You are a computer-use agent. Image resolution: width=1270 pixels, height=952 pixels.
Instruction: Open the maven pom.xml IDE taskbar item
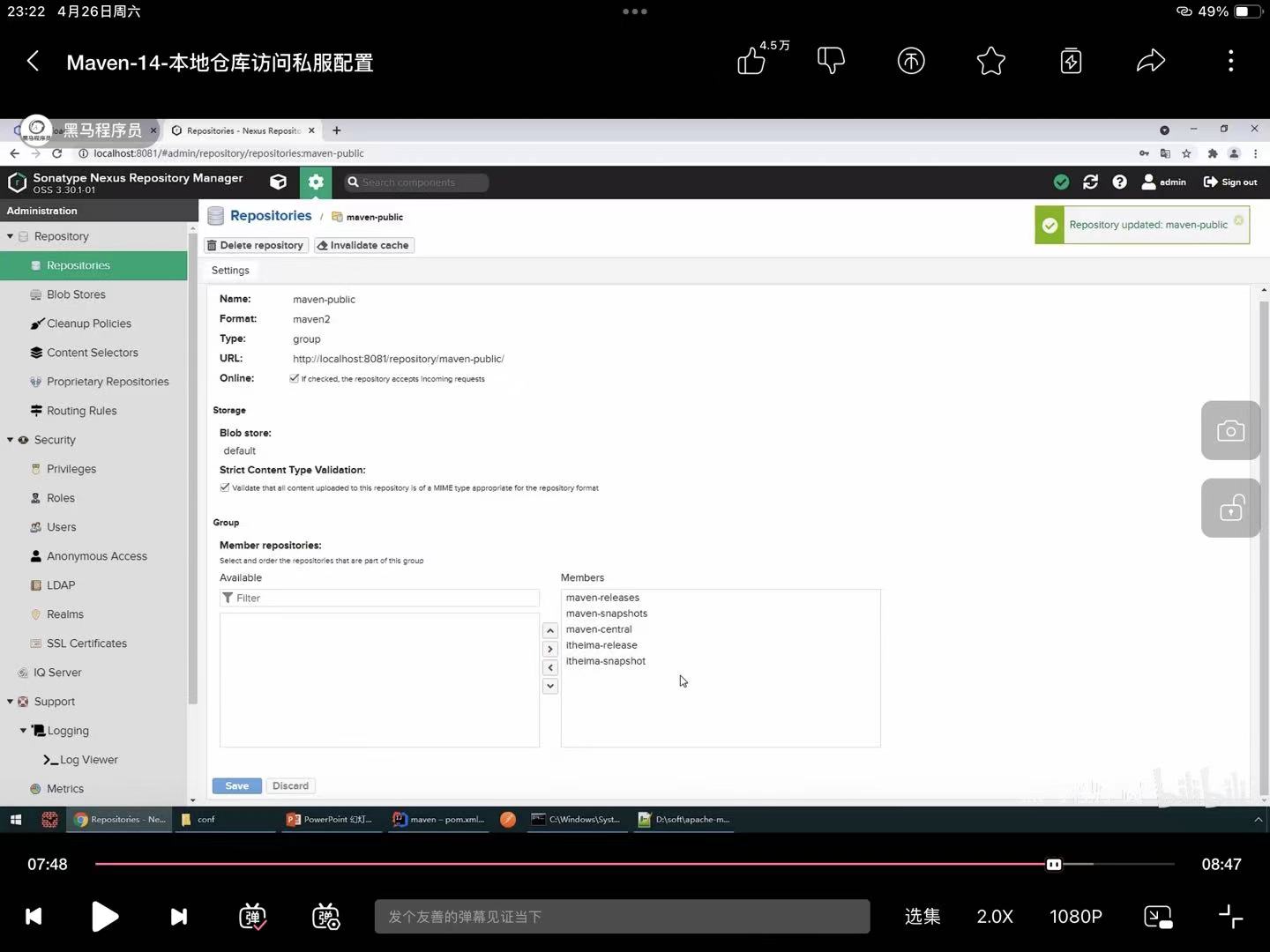(x=439, y=819)
